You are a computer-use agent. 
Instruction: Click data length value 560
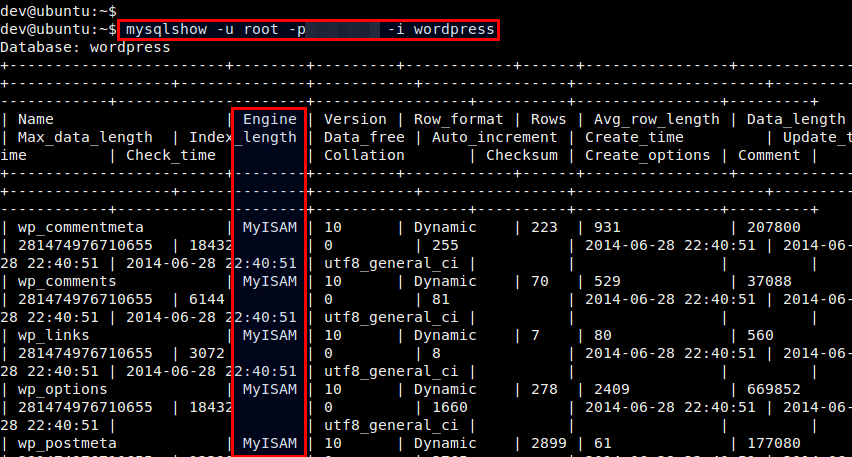760,335
